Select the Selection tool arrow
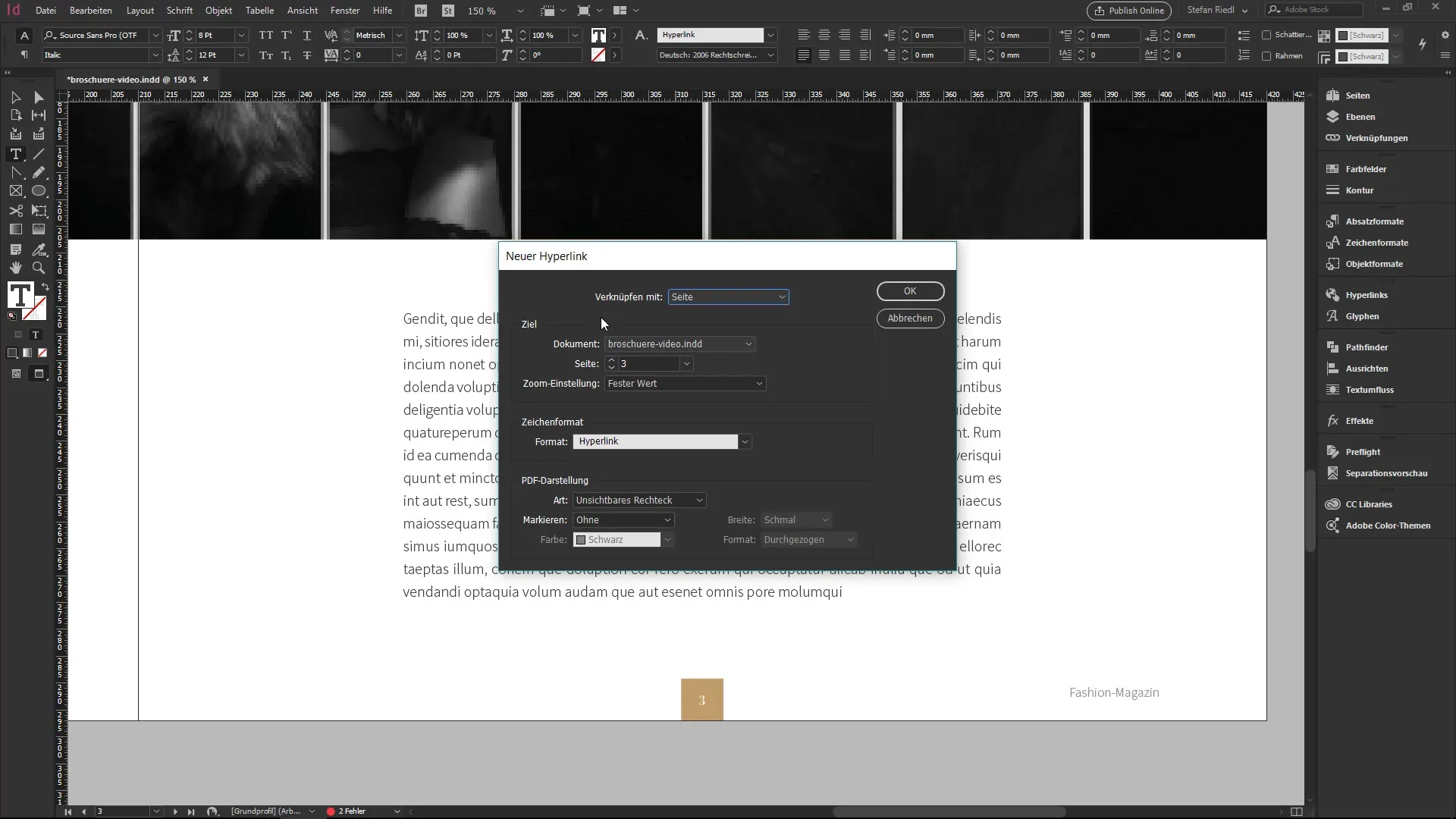This screenshot has height=819, width=1456. (x=16, y=97)
